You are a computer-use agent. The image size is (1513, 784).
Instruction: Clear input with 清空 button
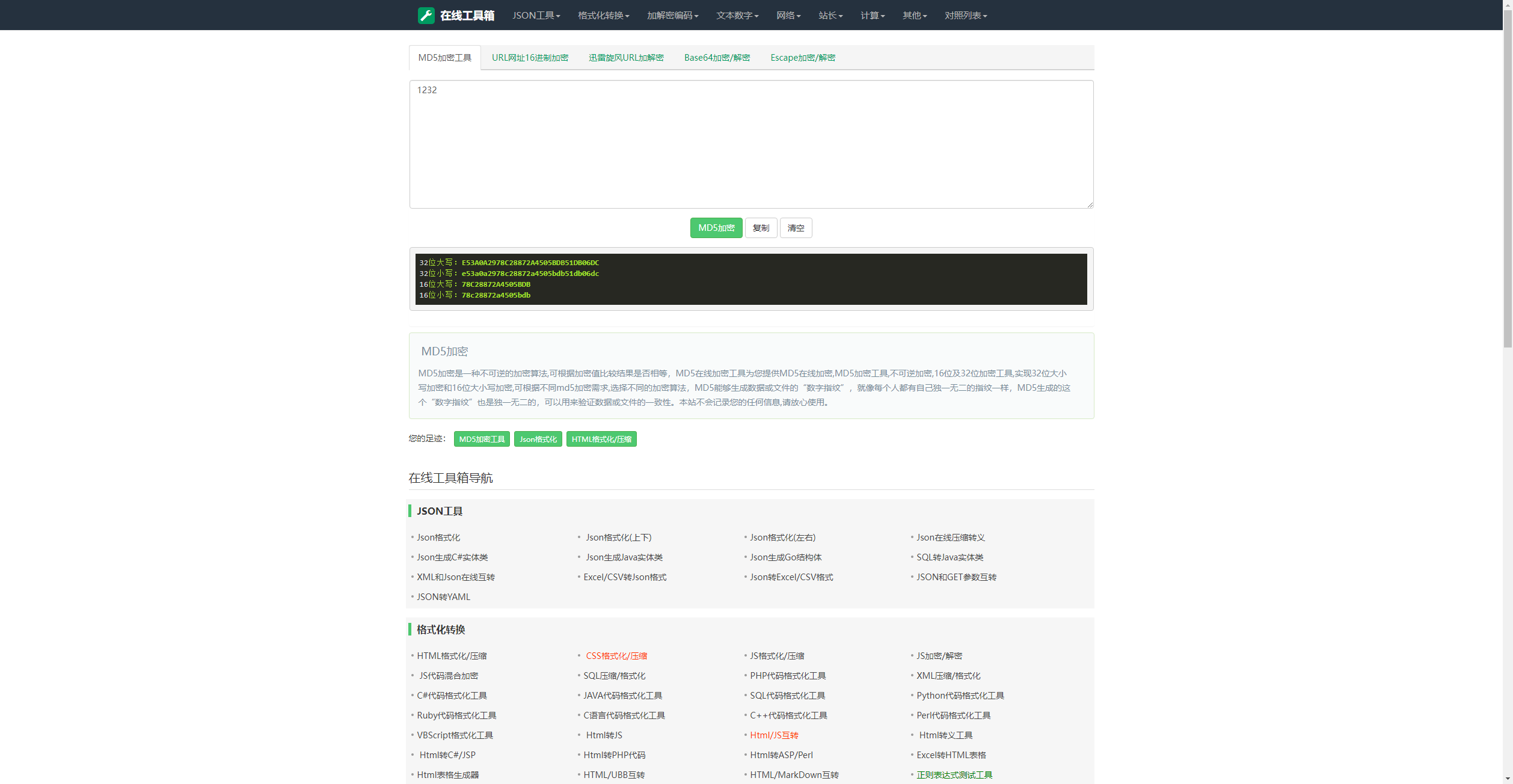[796, 228]
